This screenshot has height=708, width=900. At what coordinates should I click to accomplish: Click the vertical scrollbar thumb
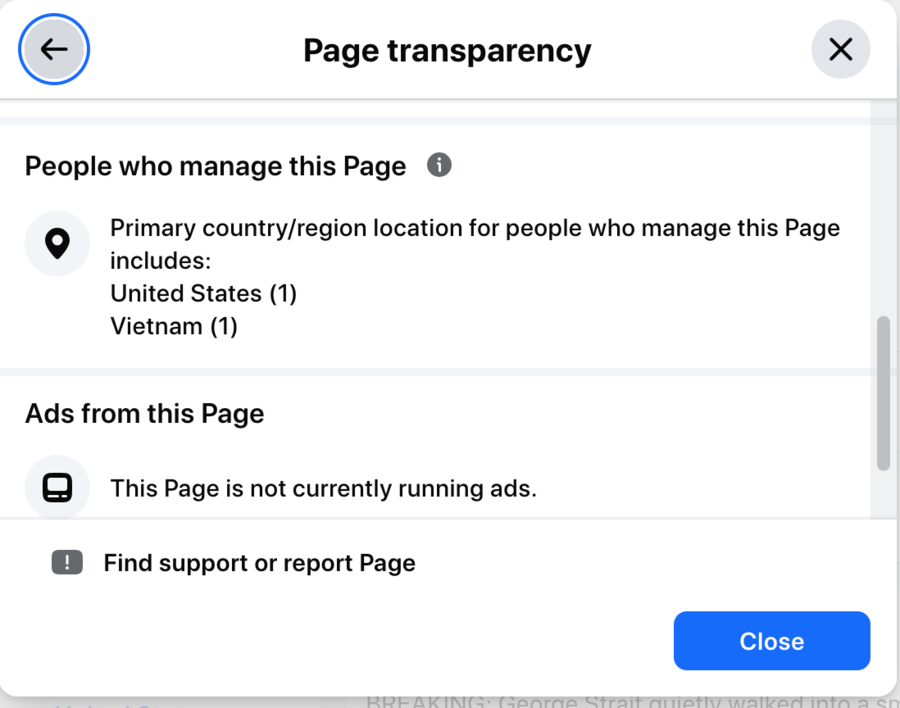883,393
